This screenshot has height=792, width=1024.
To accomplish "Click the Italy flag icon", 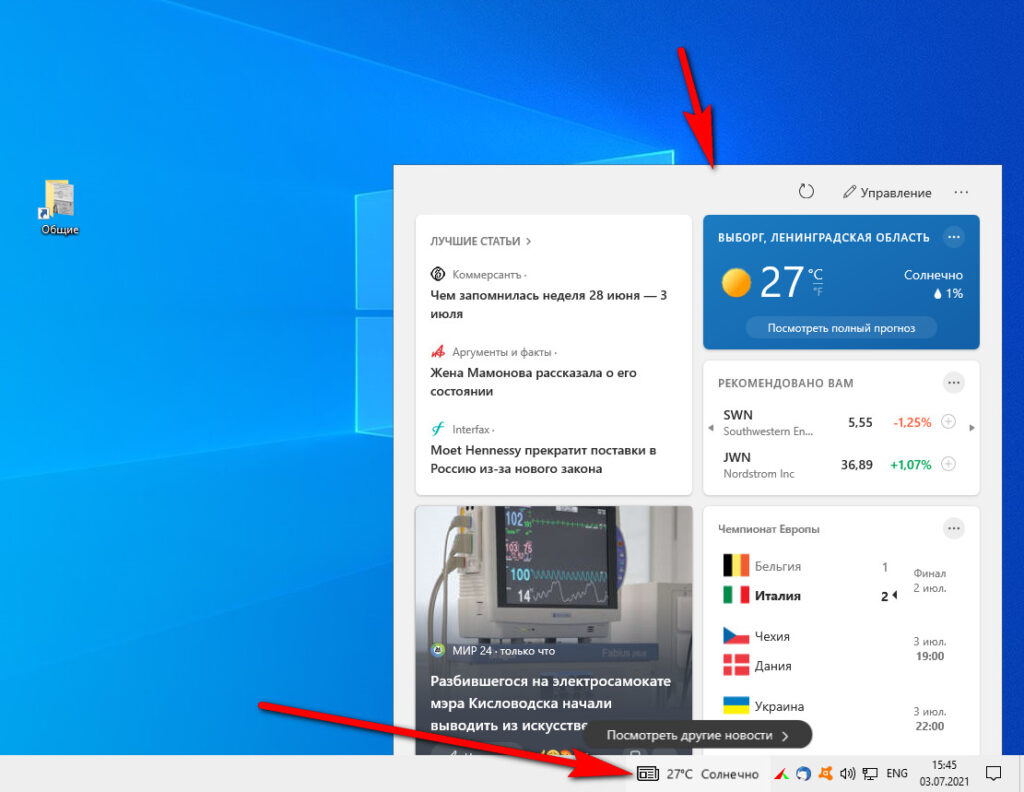I will 736,595.
